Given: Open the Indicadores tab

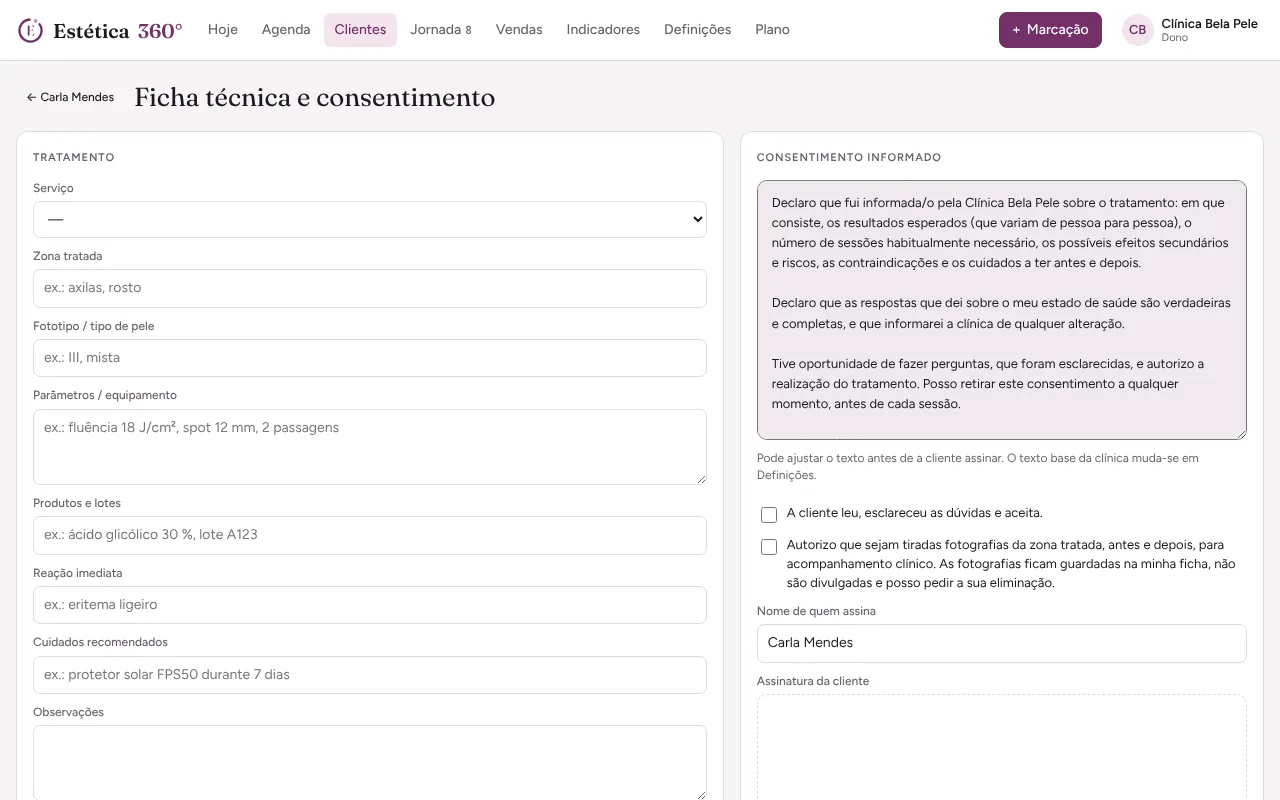Looking at the screenshot, I should pyautogui.click(x=603, y=30).
